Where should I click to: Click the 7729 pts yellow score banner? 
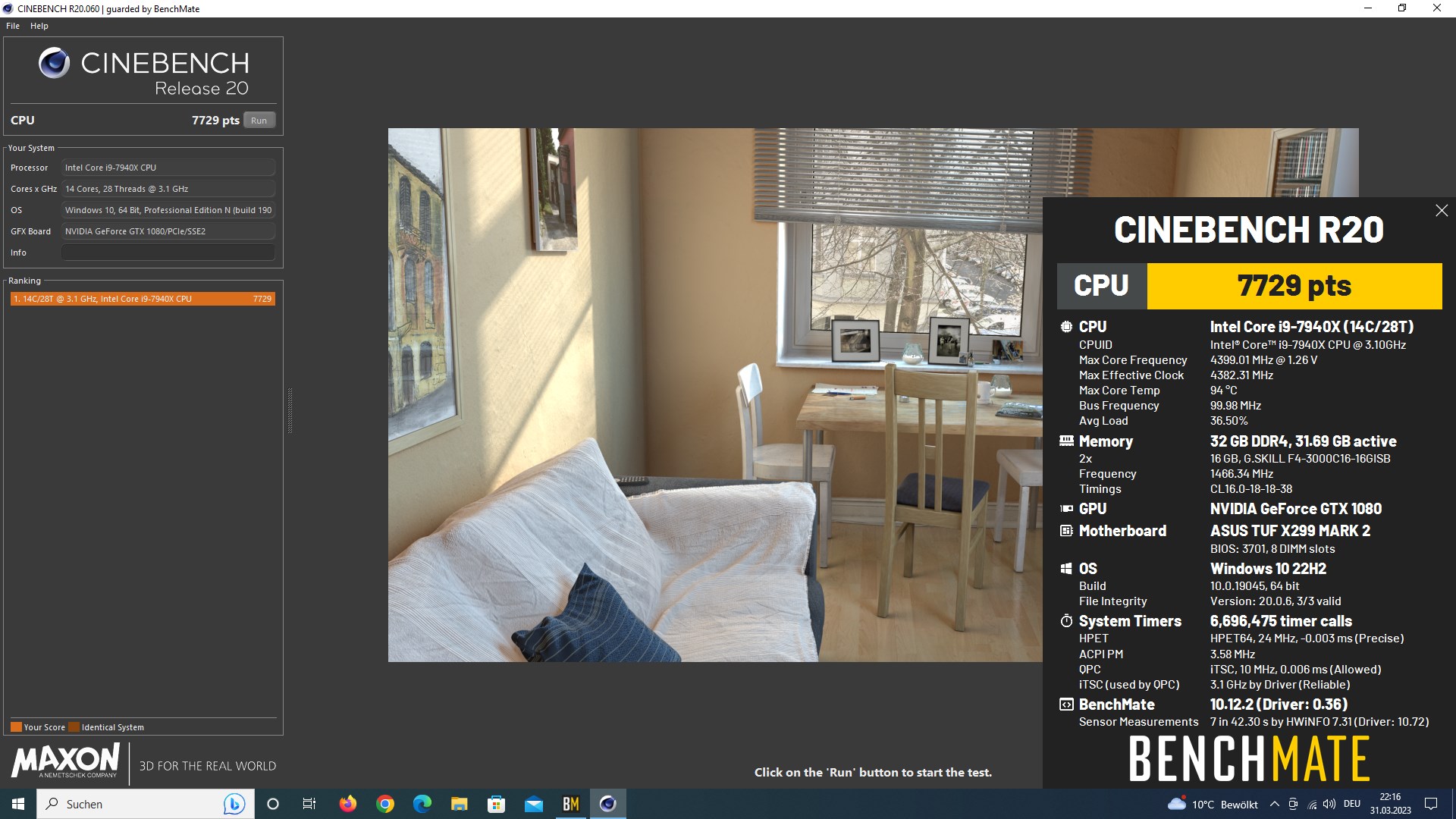(x=1294, y=286)
